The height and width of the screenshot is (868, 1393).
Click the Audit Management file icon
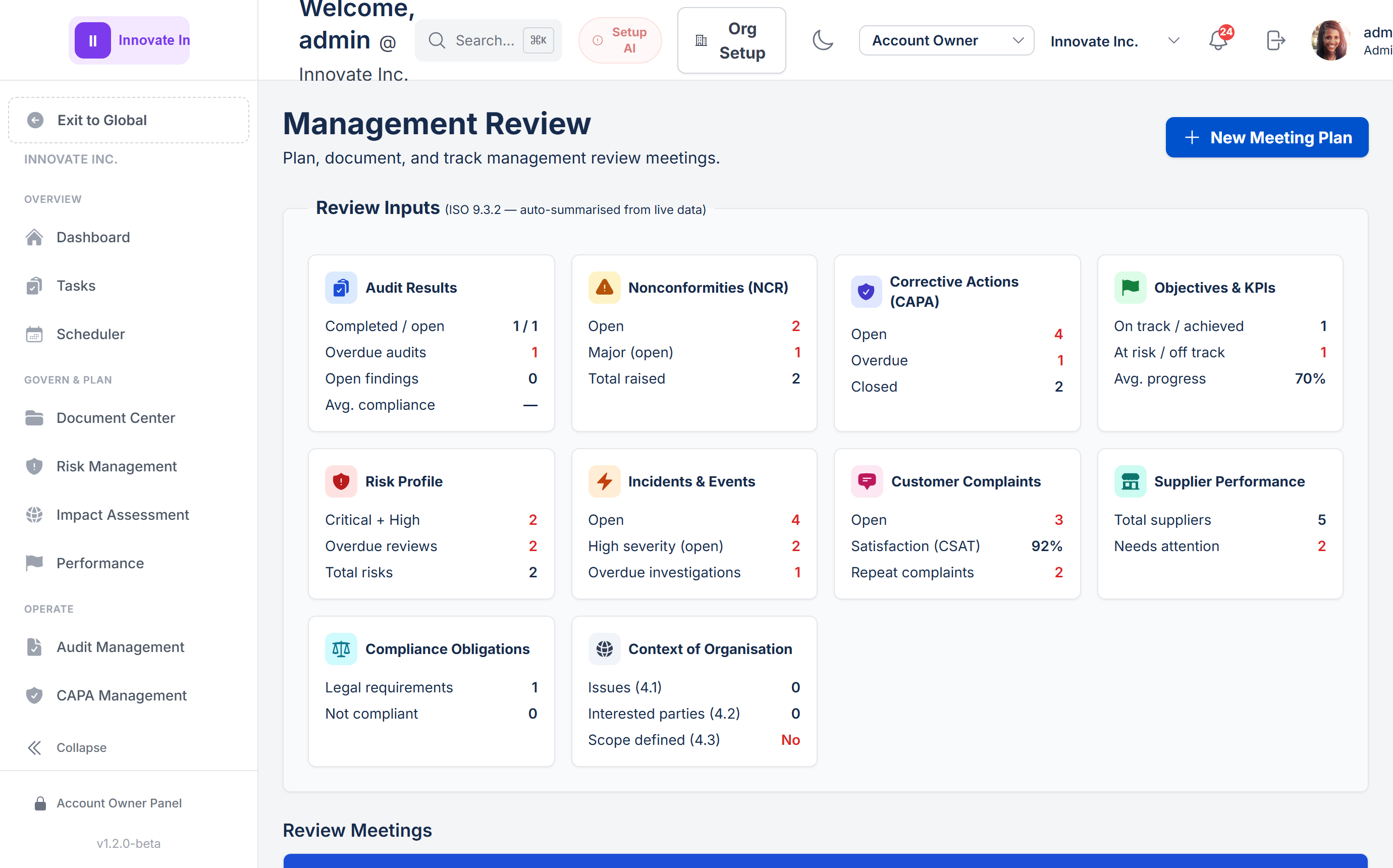point(34,647)
